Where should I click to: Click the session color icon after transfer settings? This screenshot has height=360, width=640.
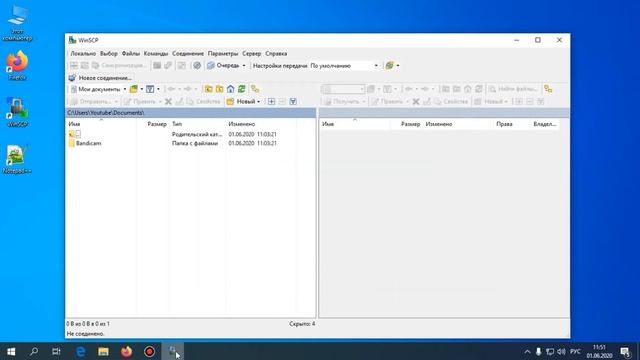(x=390, y=65)
